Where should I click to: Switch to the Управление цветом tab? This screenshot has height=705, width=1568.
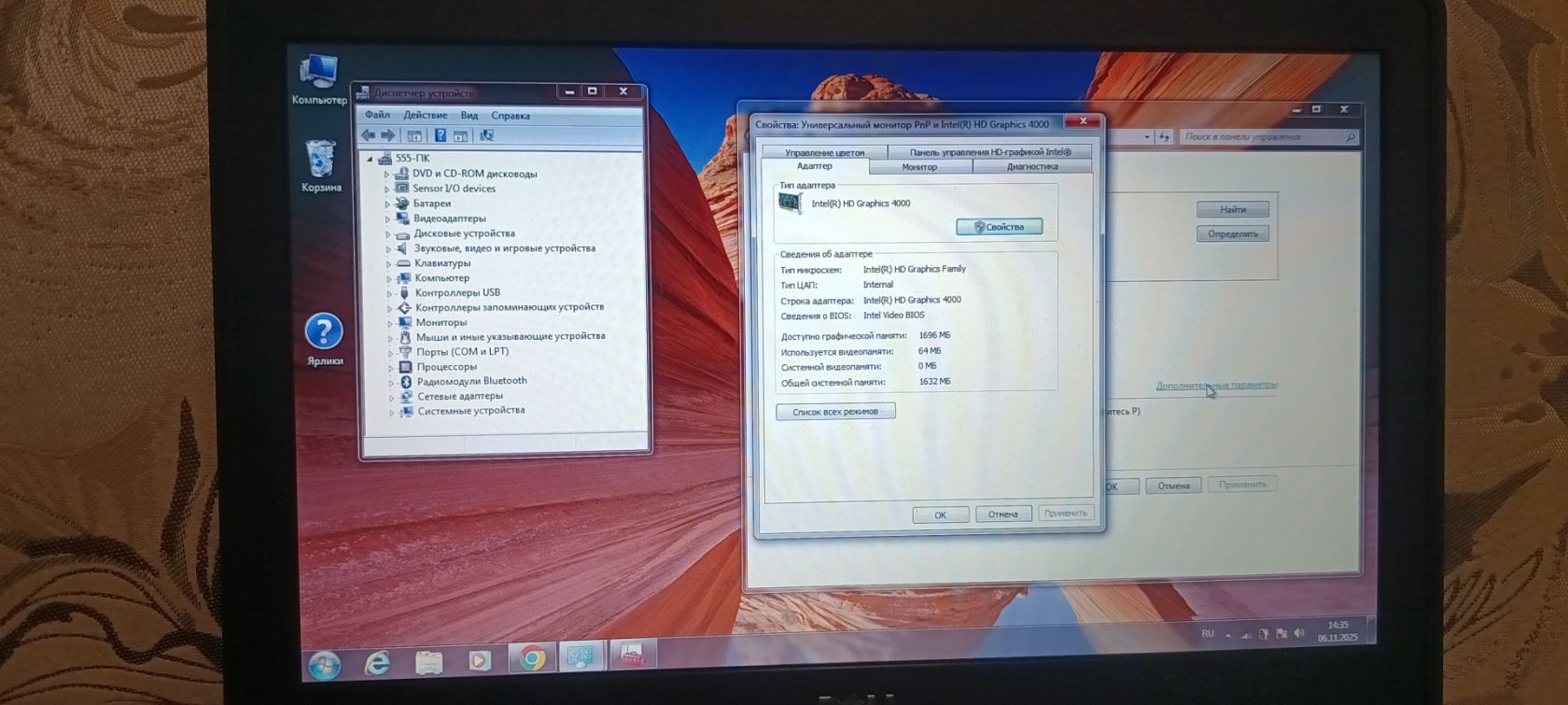tap(824, 152)
